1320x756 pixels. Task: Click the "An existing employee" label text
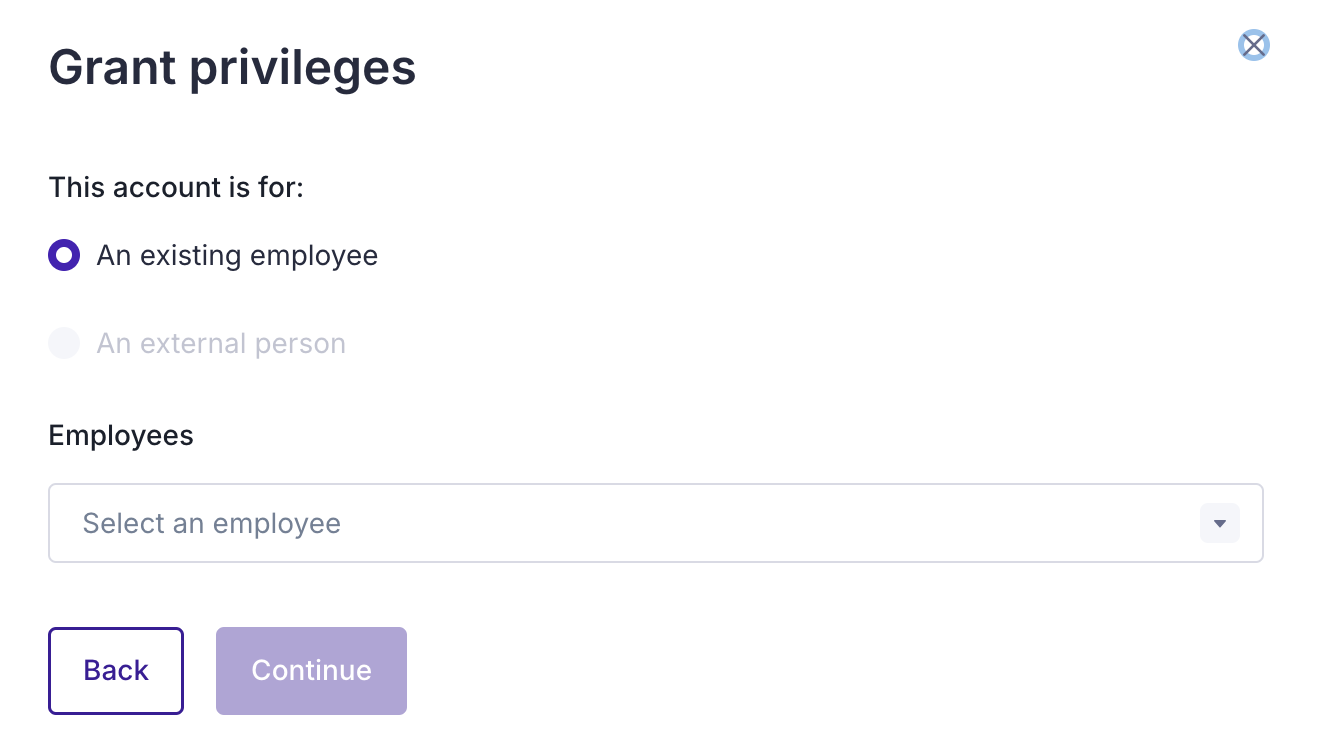[237, 256]
